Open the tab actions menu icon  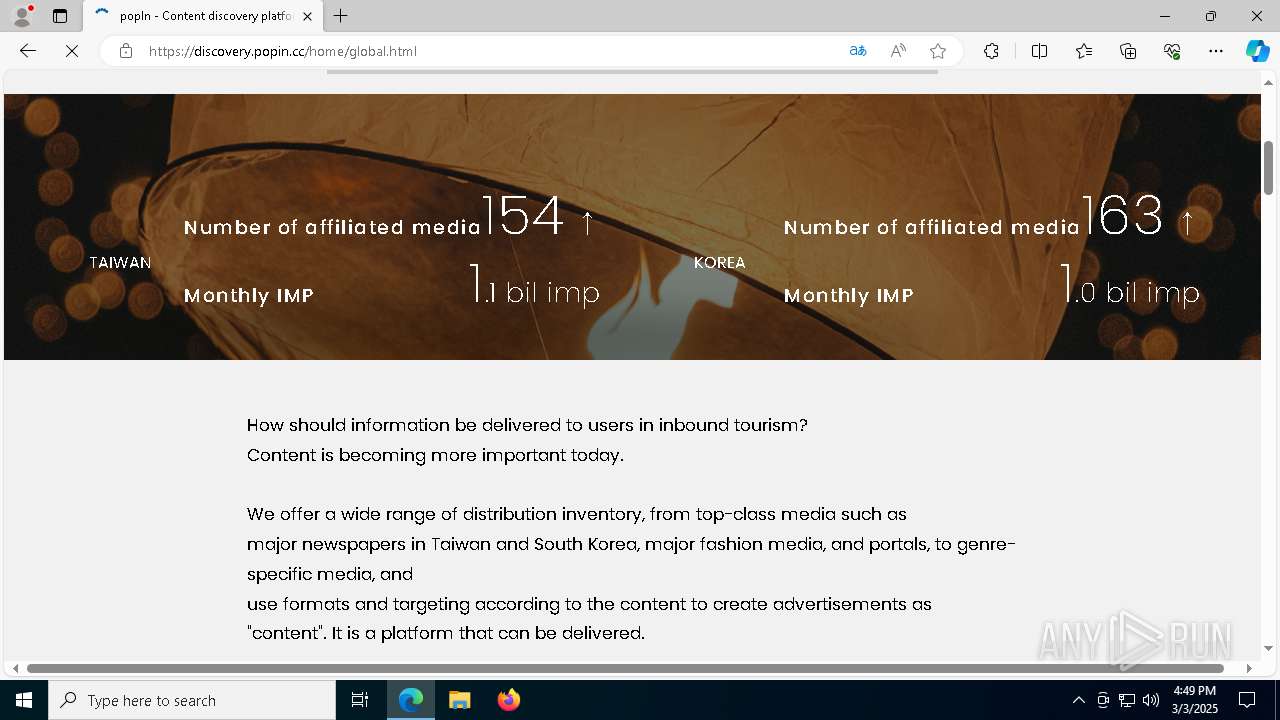tap(60, 16)
